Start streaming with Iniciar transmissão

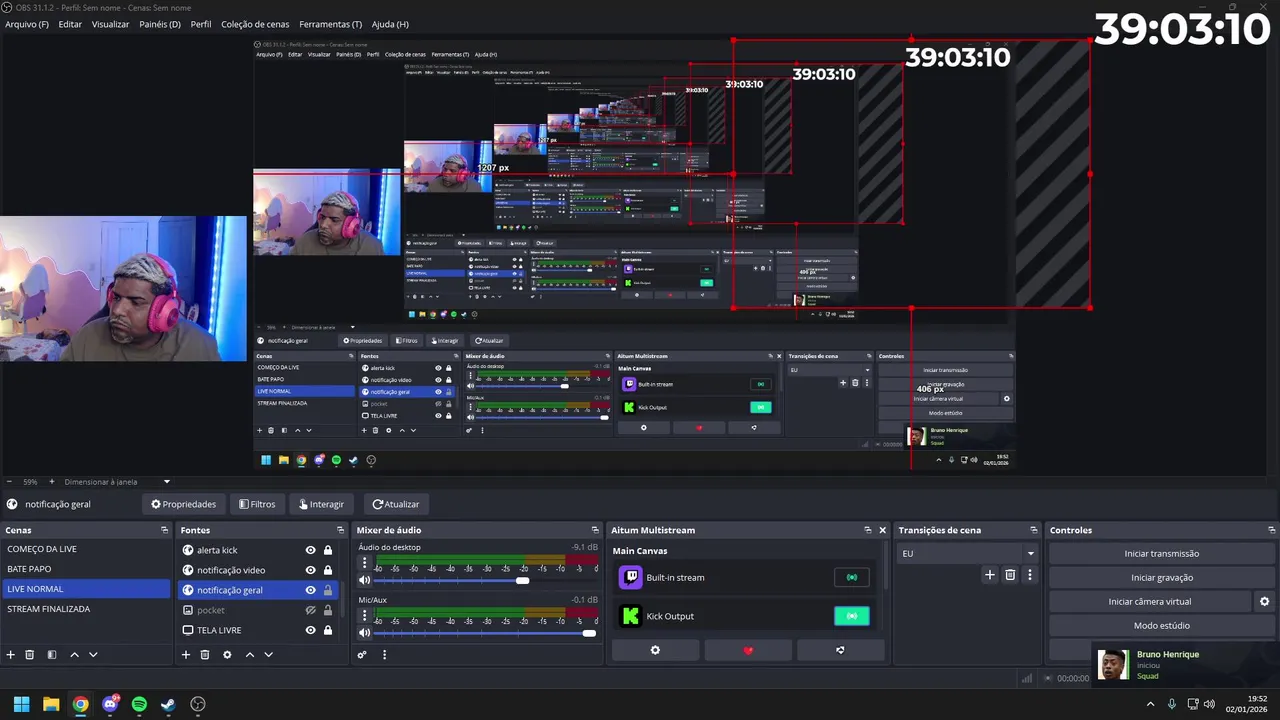pyautogui.click(x=1161, y=553)
